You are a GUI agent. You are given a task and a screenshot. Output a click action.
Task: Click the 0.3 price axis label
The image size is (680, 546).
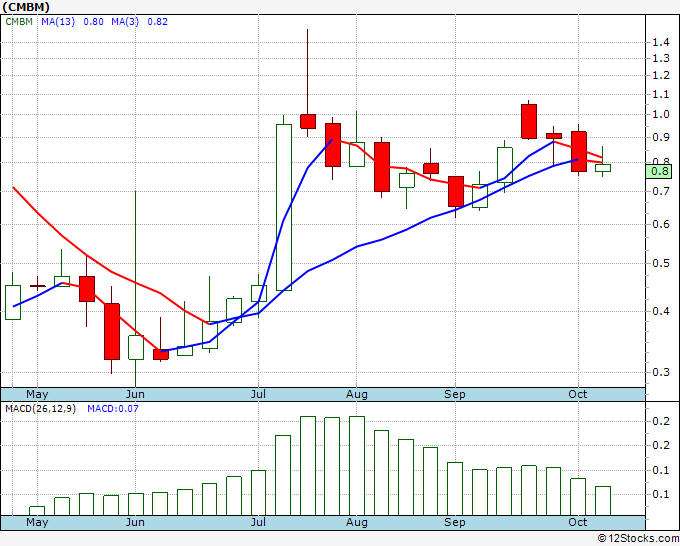tap(660, 372)
